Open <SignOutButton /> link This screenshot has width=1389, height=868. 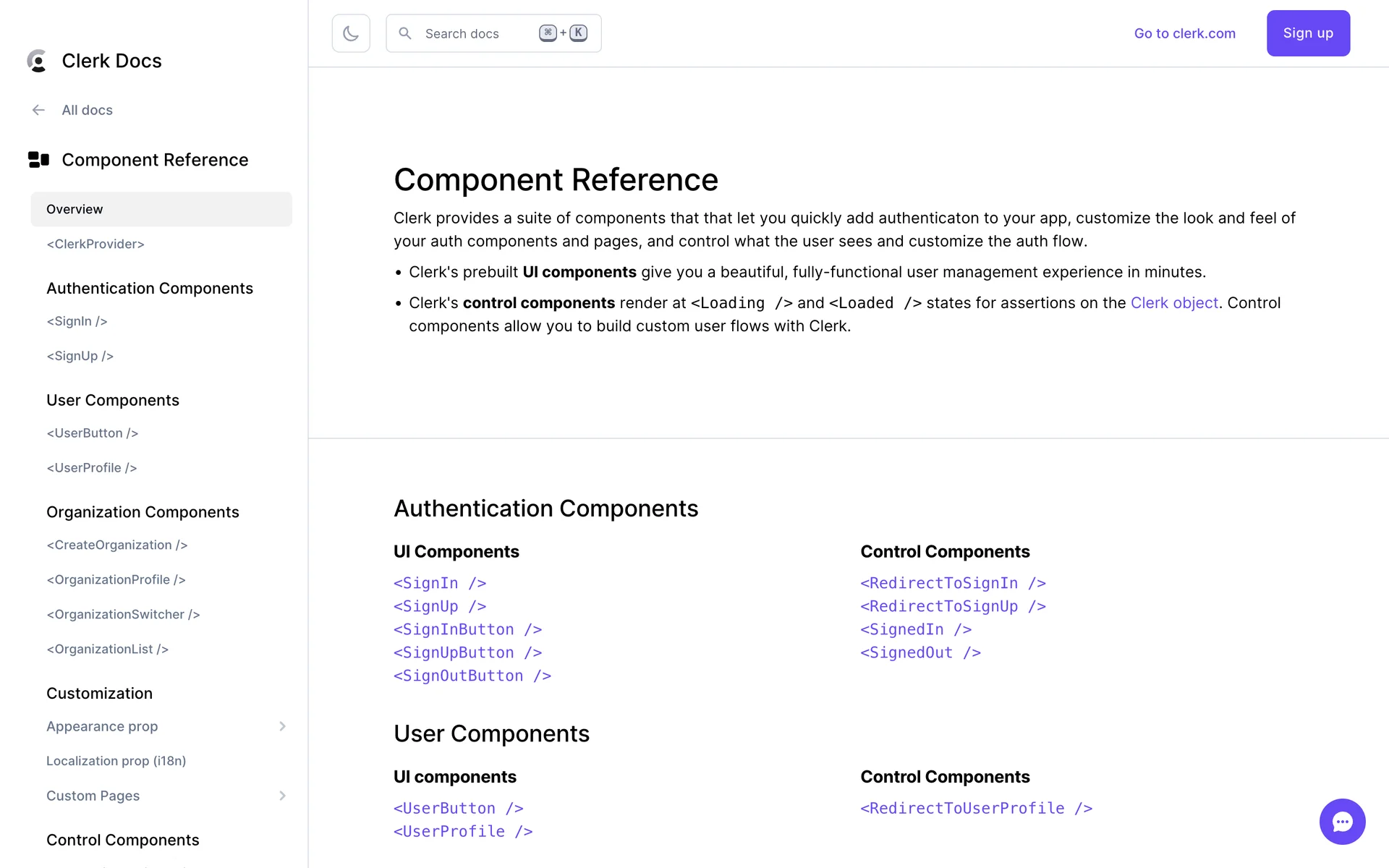tap(472, 676)
